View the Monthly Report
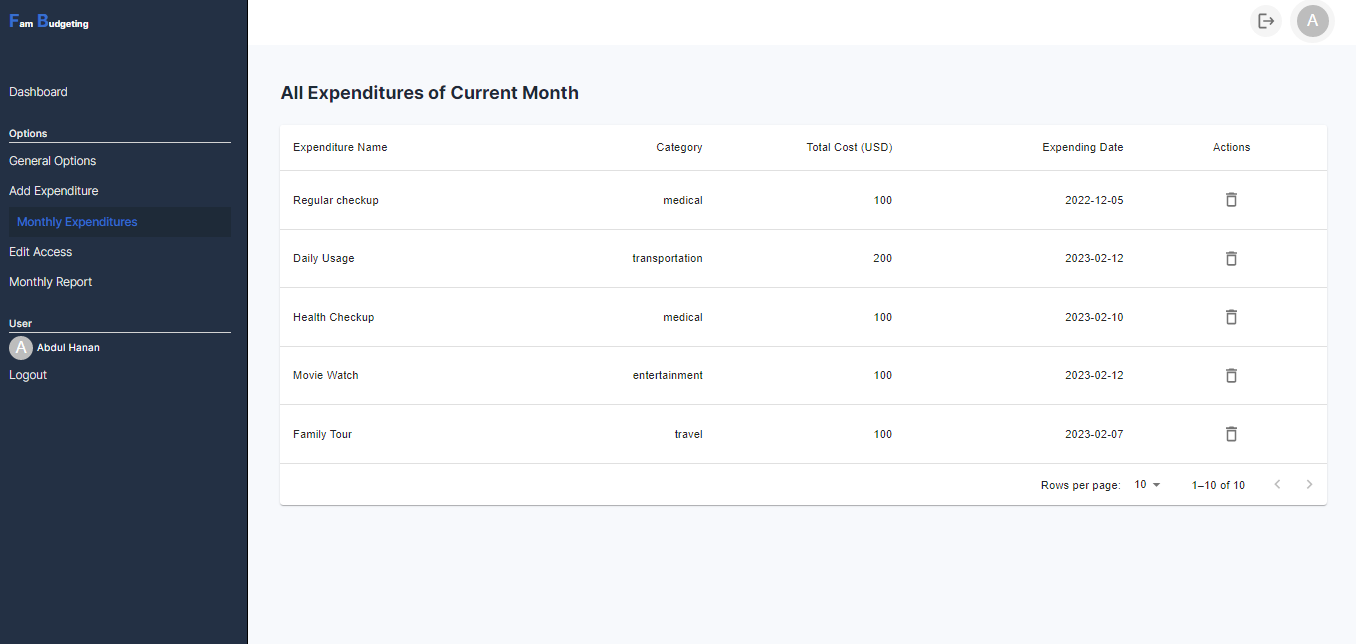The height and width of the screenshot is (644, 1356). (51, 282)
